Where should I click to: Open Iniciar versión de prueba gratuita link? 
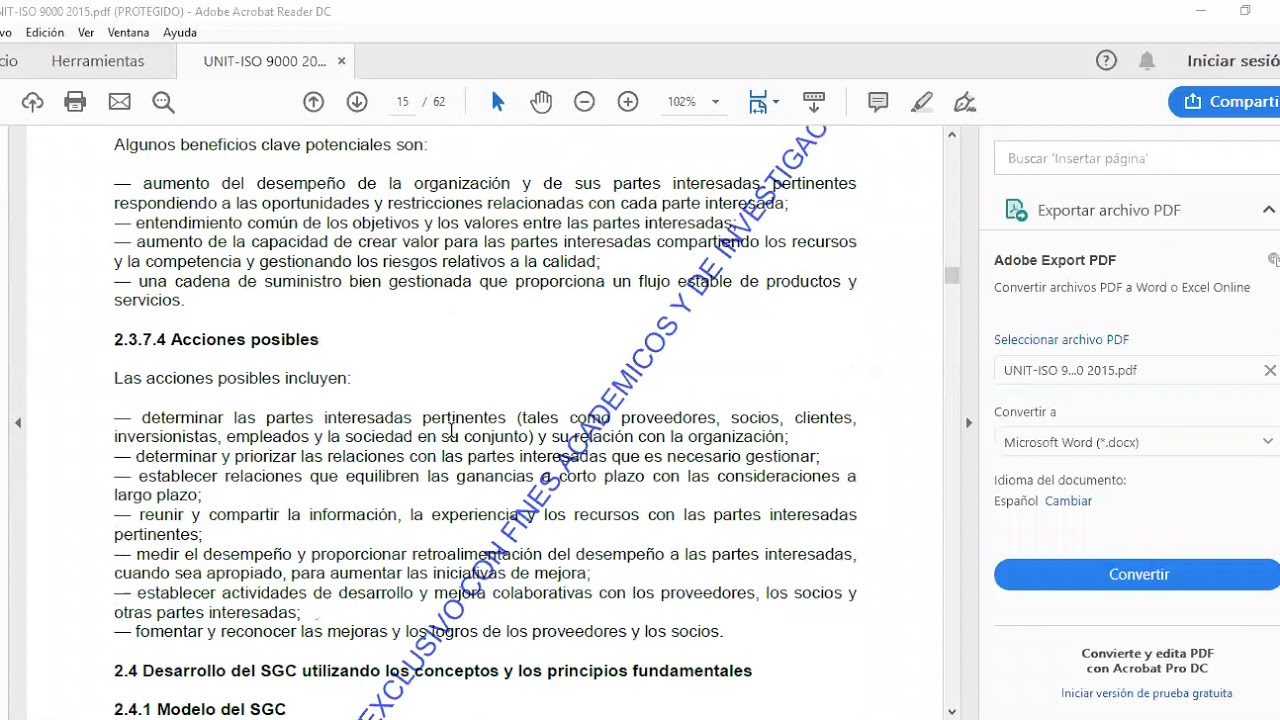click(x=1146, y=693)
